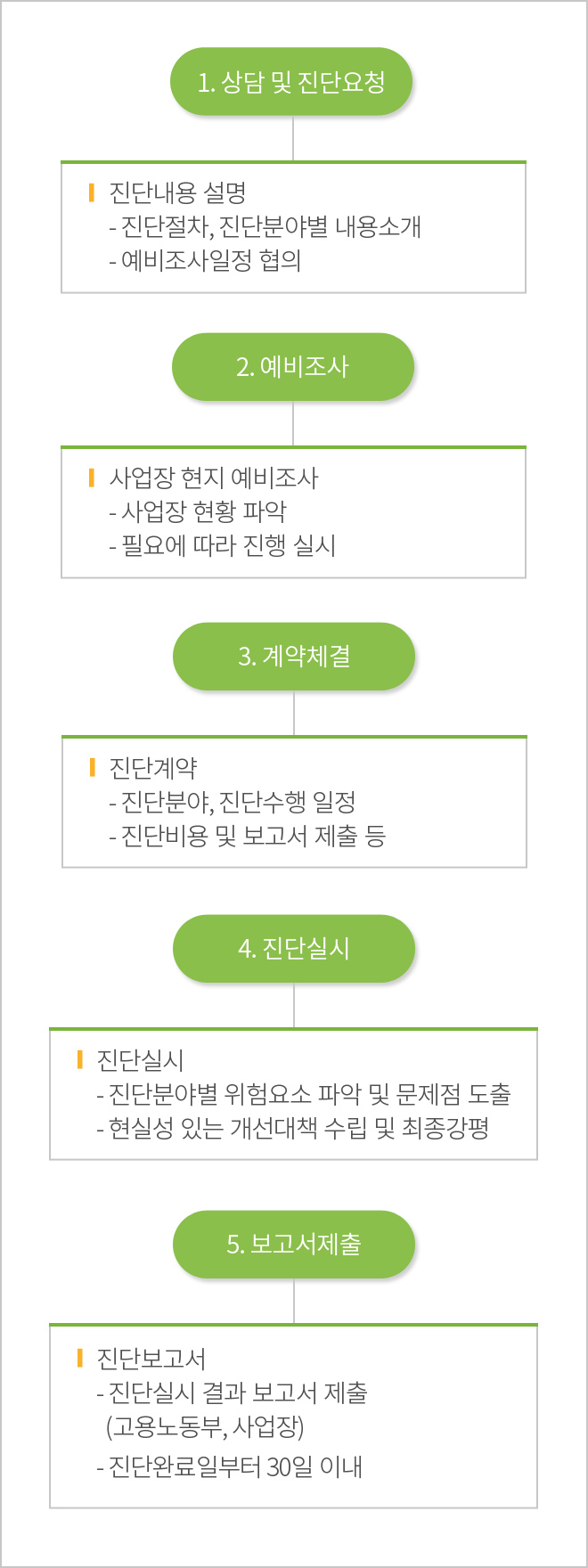The image size is (588, 1568).
Task: Select the '2. 예비조사' green step pill
Action: (292, 367)
